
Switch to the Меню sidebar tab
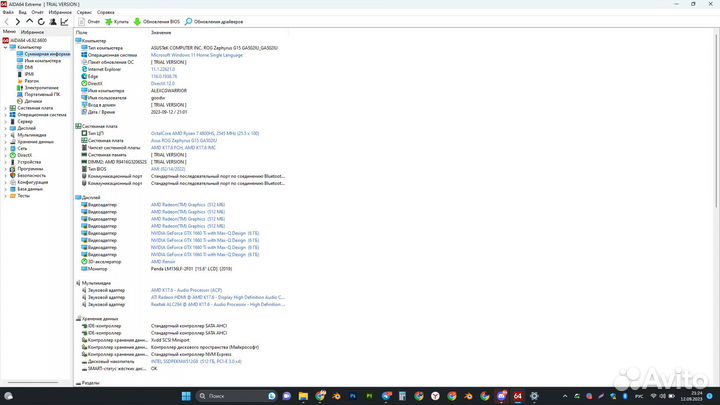(x=9, y=32)
